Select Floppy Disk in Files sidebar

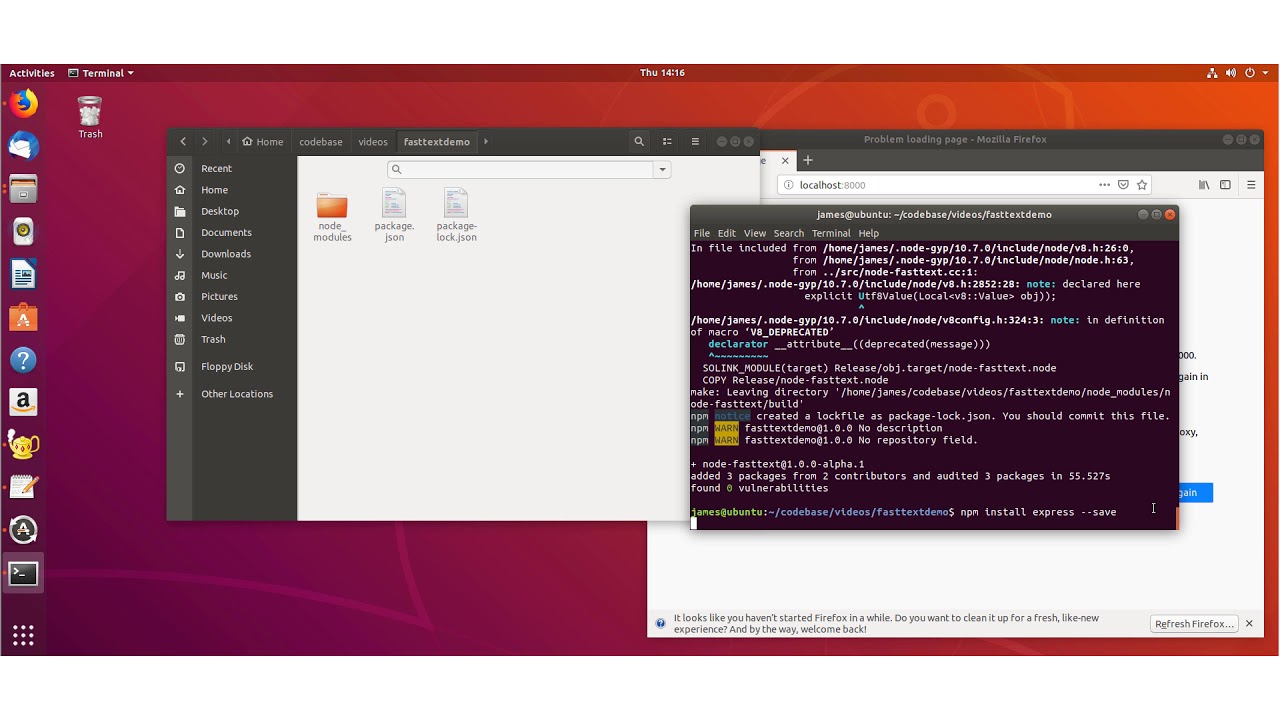[x=232, y=367]
